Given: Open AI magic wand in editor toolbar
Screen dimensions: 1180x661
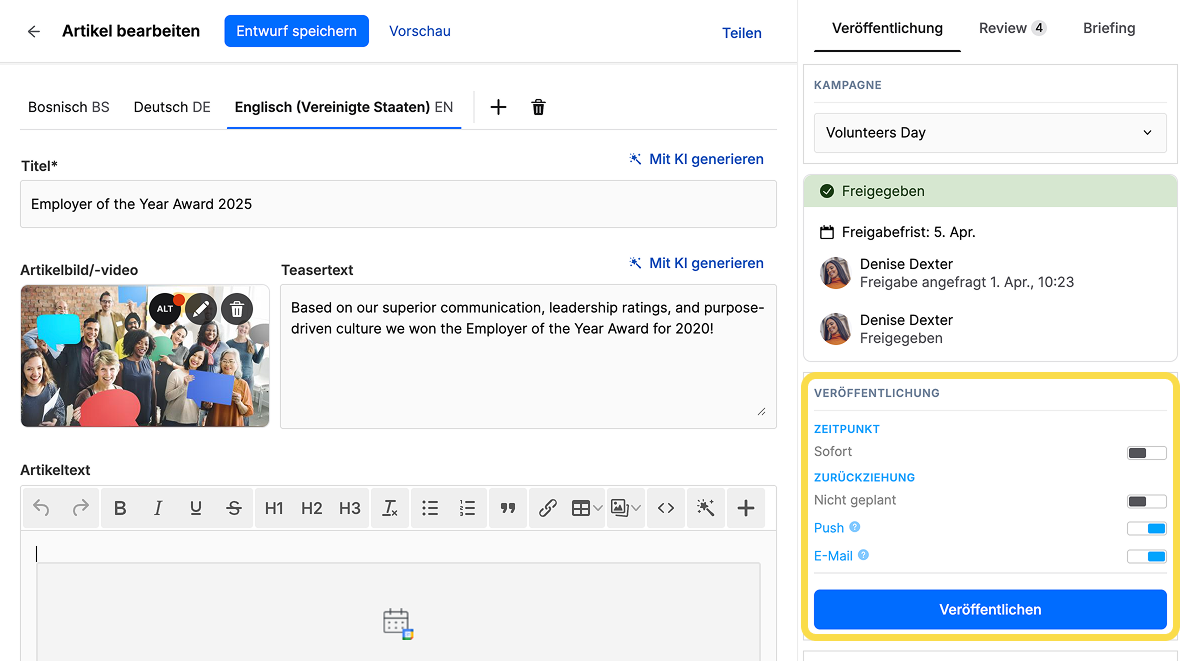Looking at the screenshot, I should tap(705, 508).
